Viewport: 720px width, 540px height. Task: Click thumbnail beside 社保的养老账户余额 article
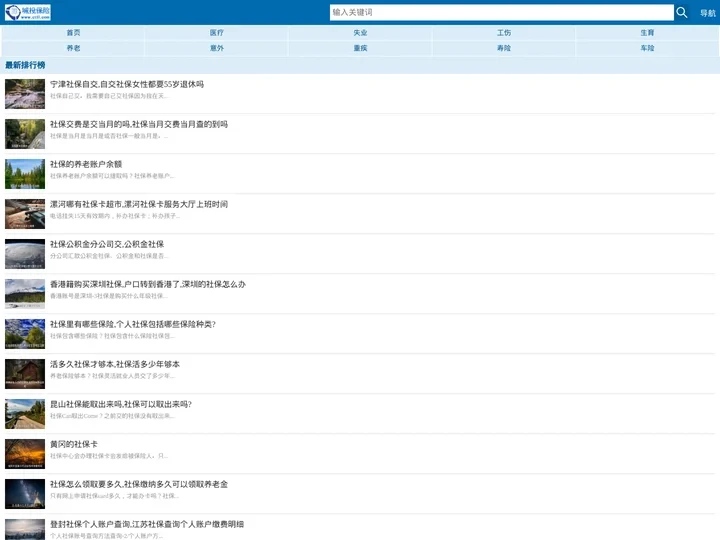(x=25, y=174)
